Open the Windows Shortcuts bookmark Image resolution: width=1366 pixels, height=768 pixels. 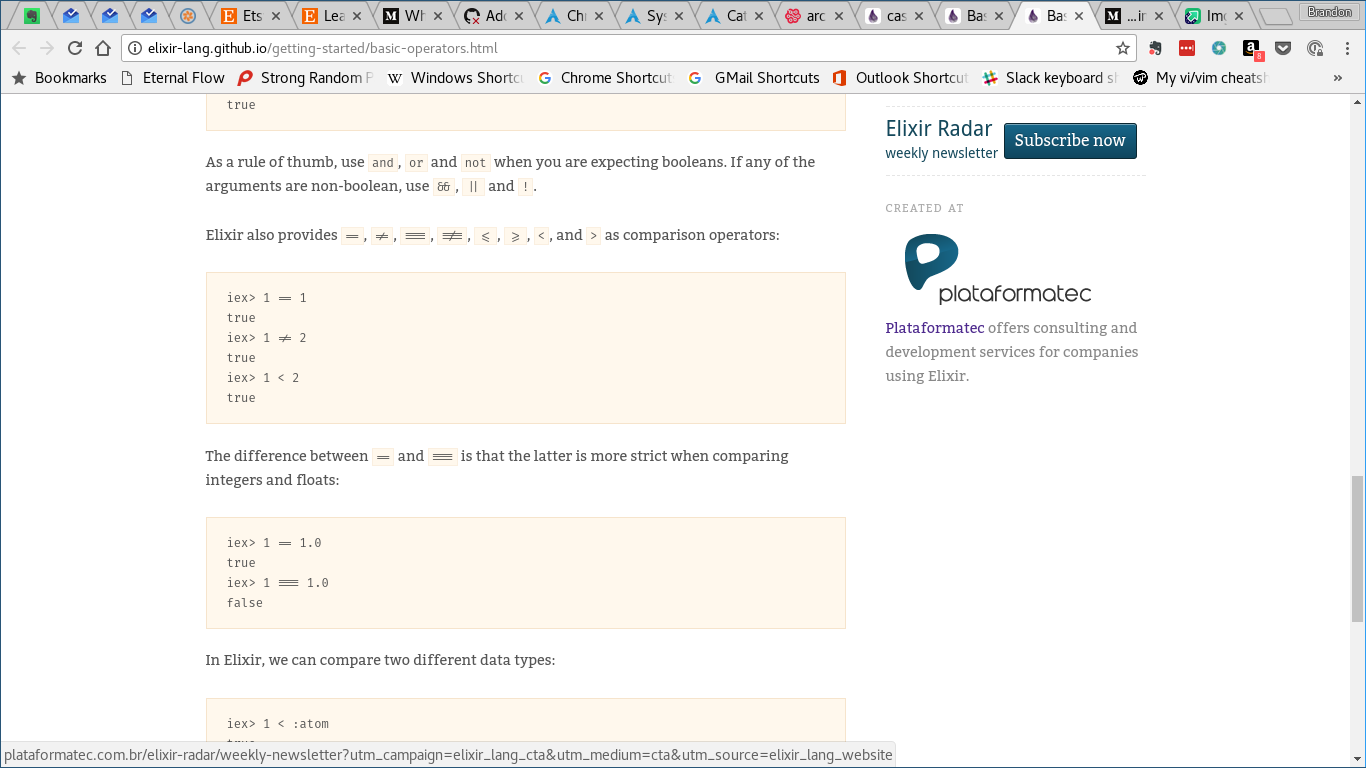click(x=456, y=77)
